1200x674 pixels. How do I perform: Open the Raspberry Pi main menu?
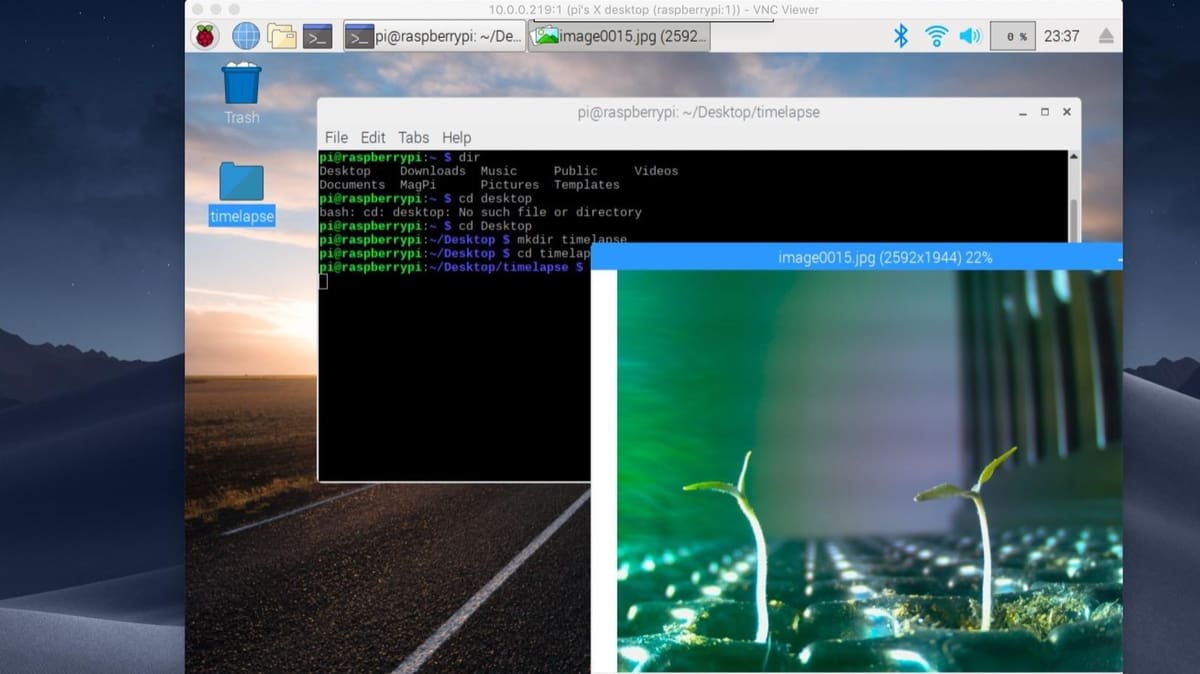tap(205, 36)
